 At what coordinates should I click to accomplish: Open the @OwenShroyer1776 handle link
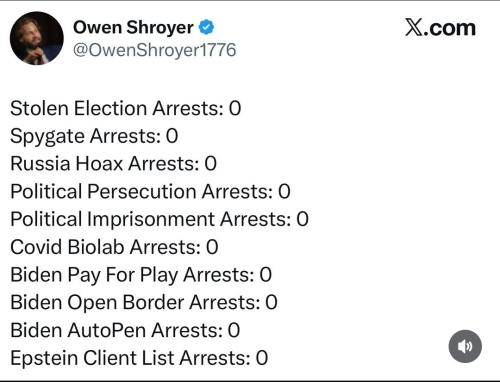click(155, 50)
